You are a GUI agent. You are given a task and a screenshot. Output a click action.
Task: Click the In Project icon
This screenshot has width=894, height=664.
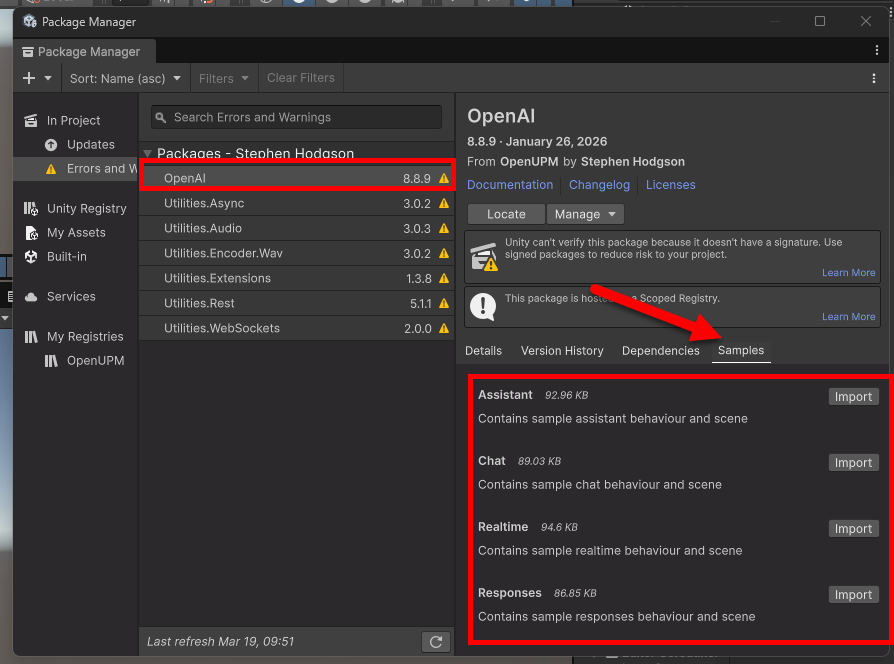(31, 120)
